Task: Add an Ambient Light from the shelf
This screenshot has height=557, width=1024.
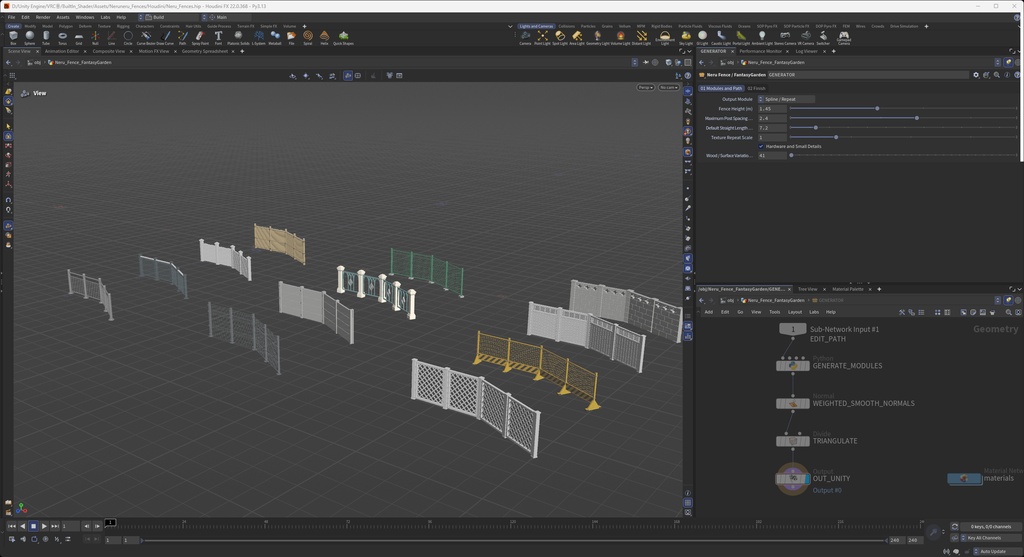Action: click(x=761, y=38)
